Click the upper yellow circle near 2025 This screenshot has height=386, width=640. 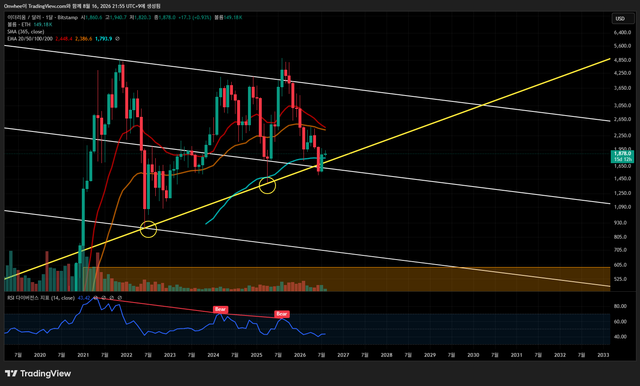[x=267, y=186]
